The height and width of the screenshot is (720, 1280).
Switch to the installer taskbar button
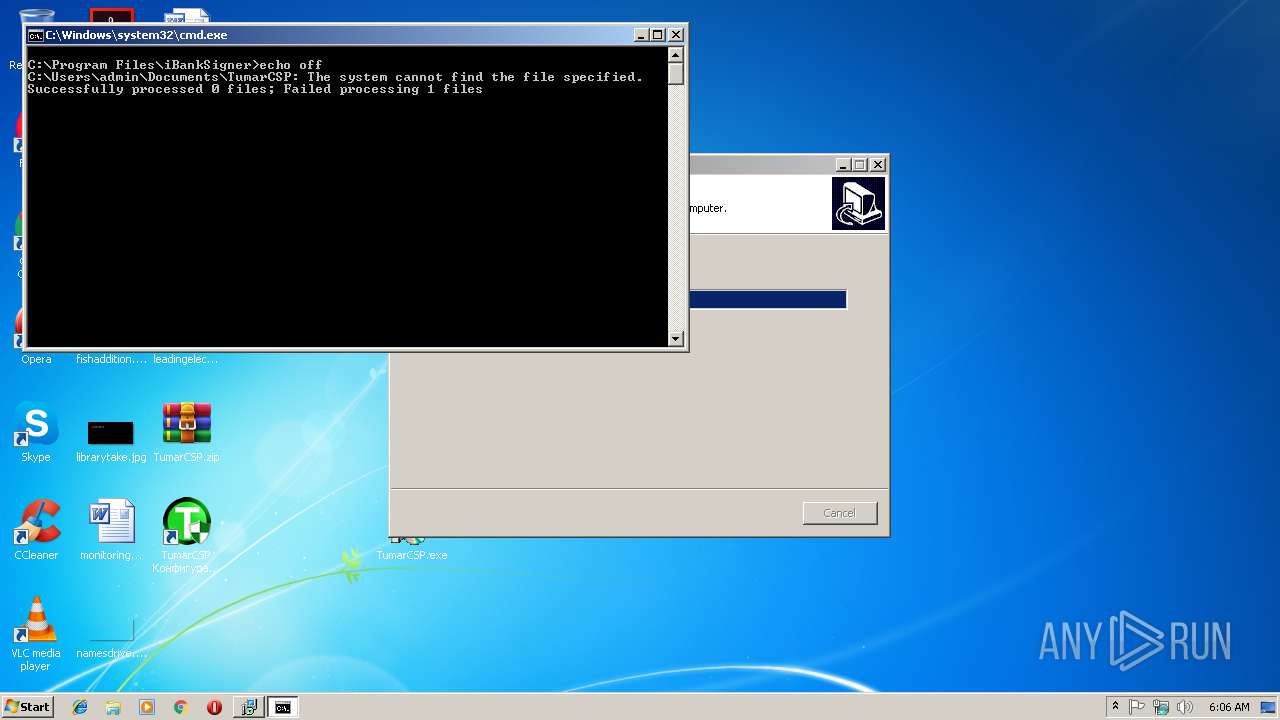click(x=248, y=707)
